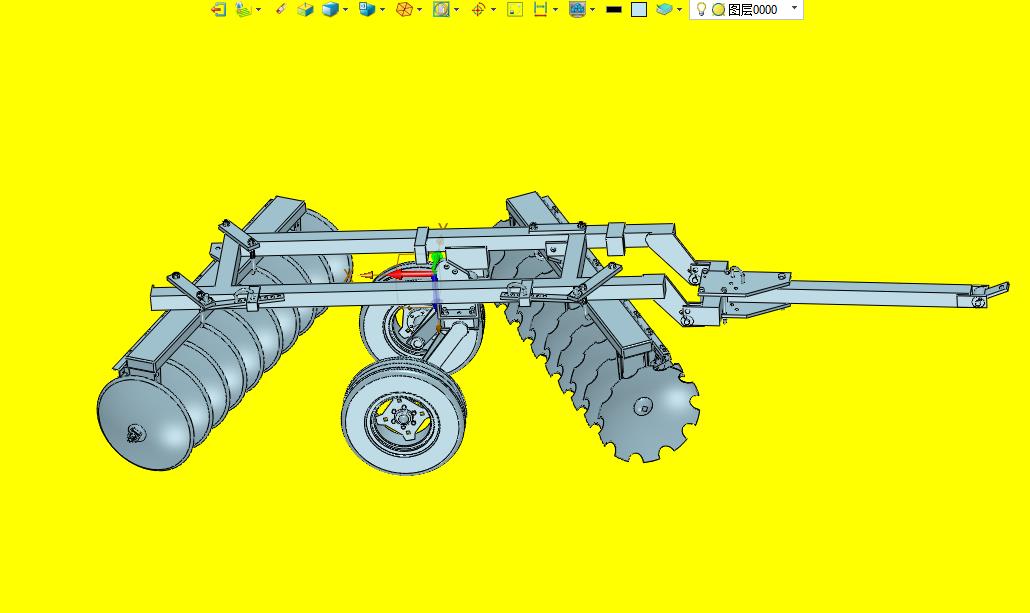Viewport: 1030px width, 613px height.
Task: Open the 图层0000 layer selector dropdown
Action: point(794,8)
